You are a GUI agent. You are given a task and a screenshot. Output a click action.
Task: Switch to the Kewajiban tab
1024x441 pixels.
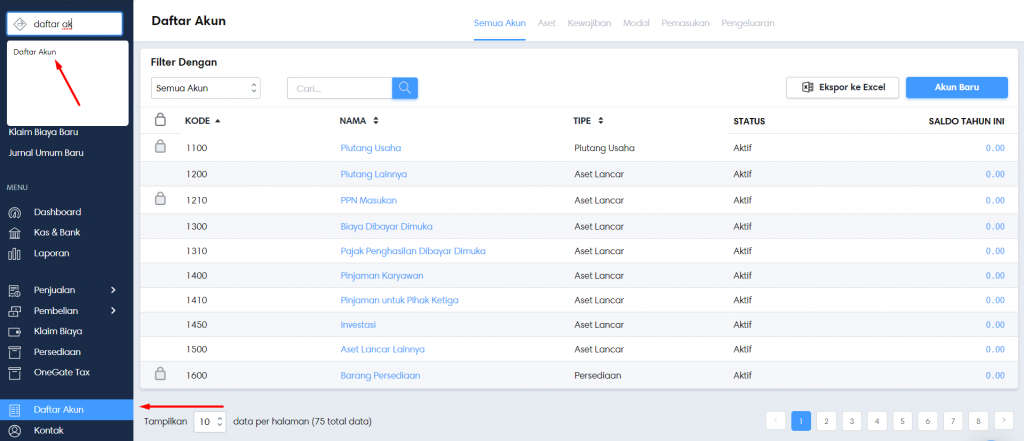click(x=589, y=22)
